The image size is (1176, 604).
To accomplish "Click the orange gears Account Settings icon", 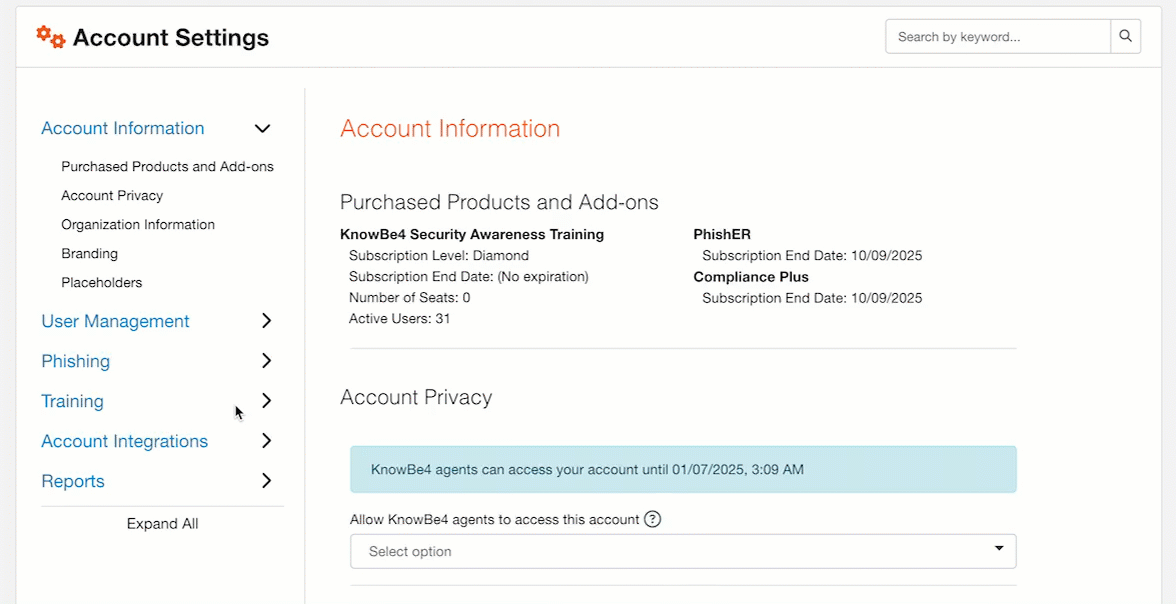I will click(51, 37).
